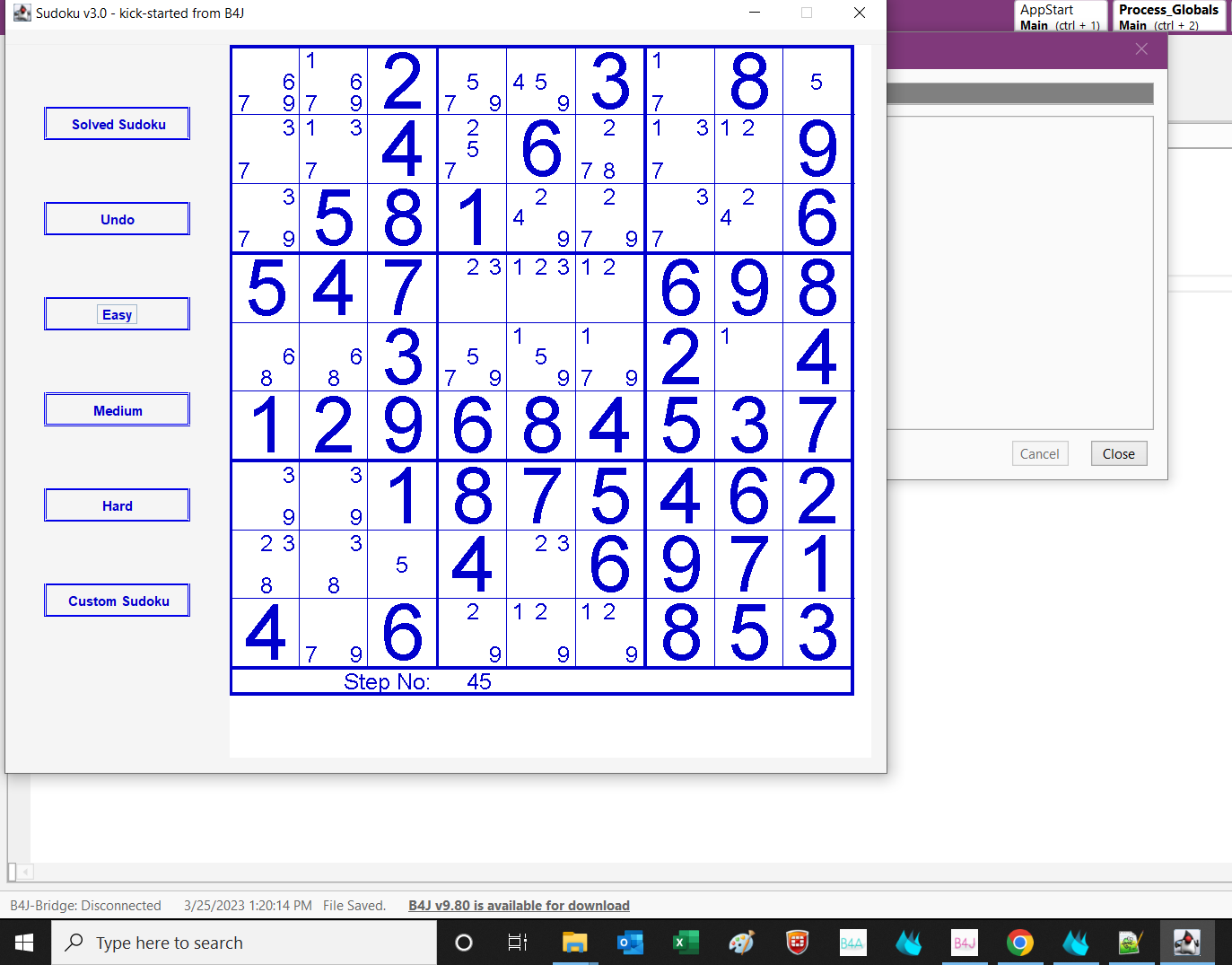Minimize the Sudoku window
The height and width of the screenshot is (965, 1232).
pos(755,13)
